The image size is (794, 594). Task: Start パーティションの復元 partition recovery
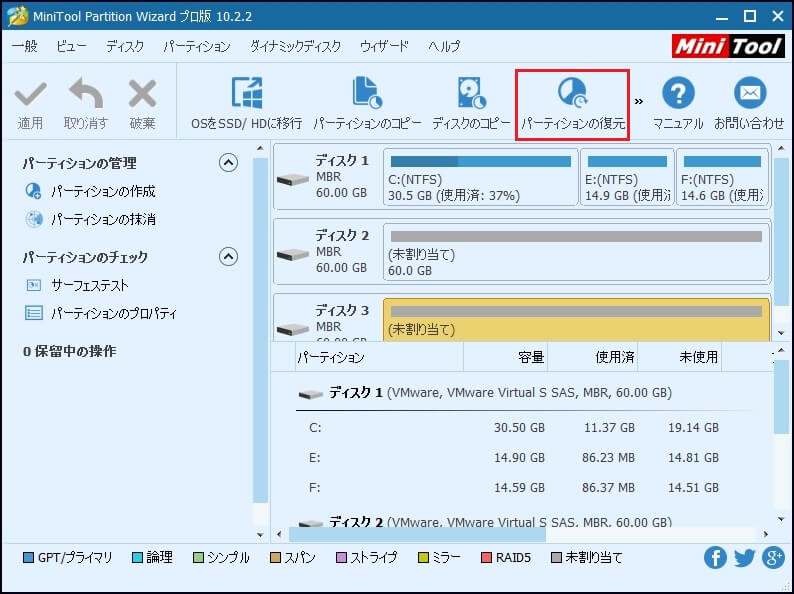pos(573,105)
